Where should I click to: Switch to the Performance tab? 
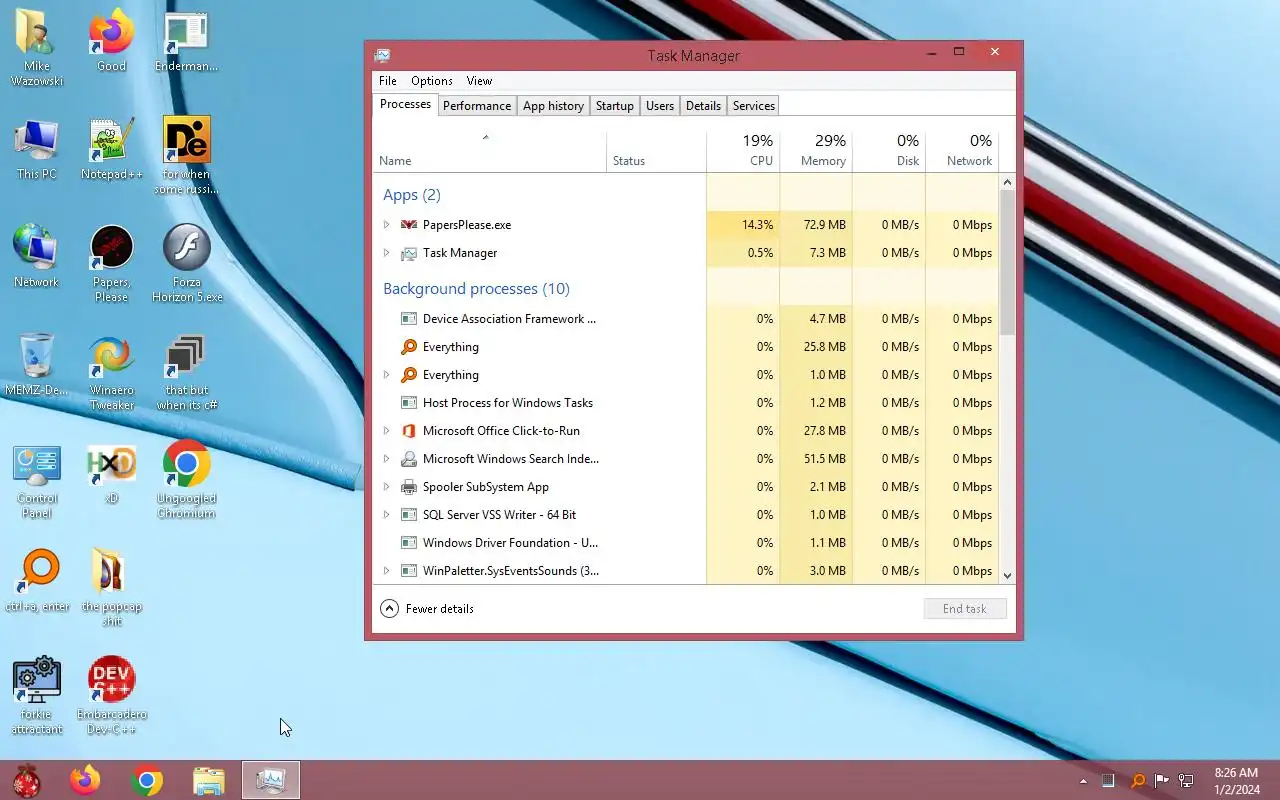pyautogui.click(x=477, y=106)
